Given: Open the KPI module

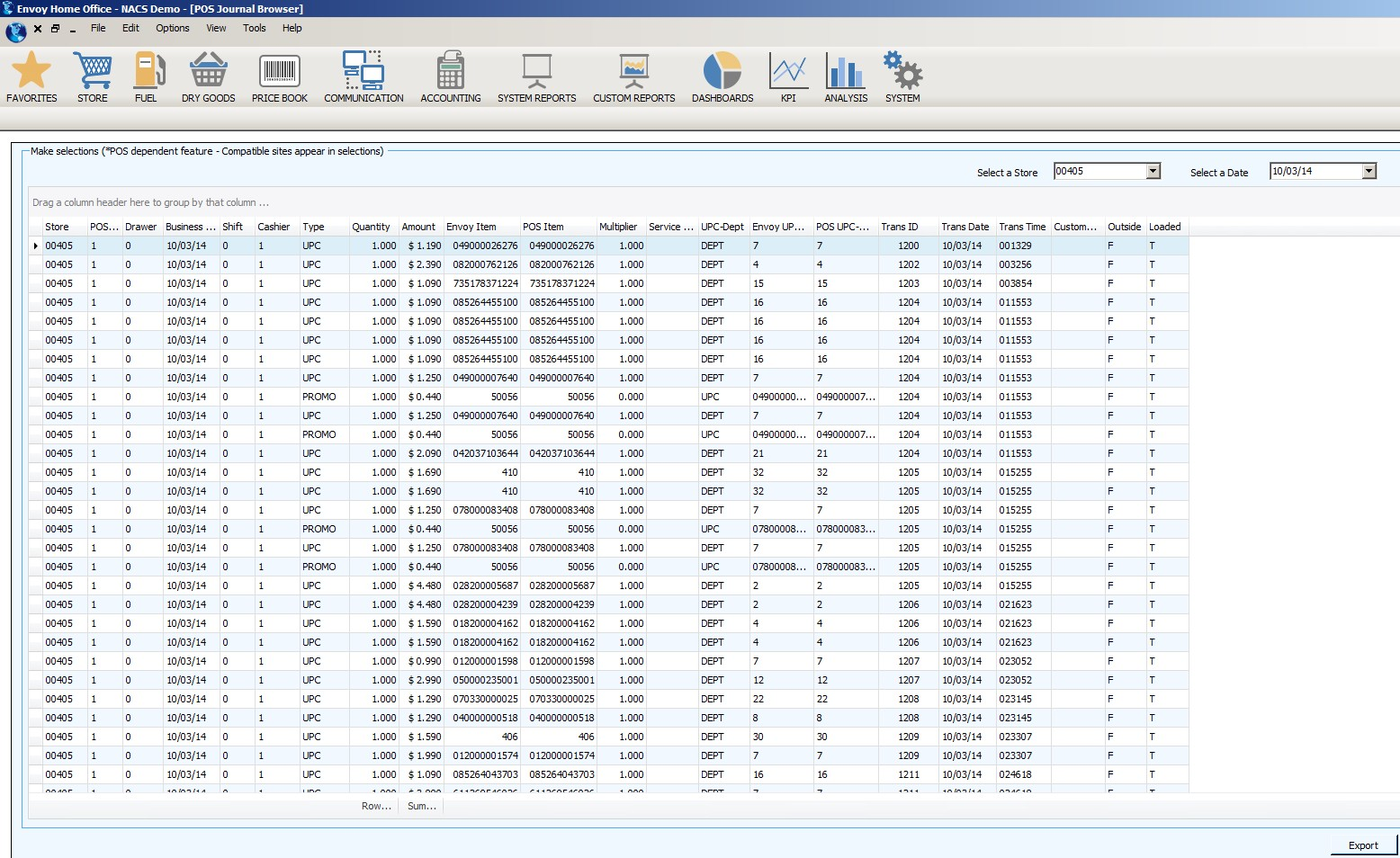Looking at the screenshot, I should [788, 76].
